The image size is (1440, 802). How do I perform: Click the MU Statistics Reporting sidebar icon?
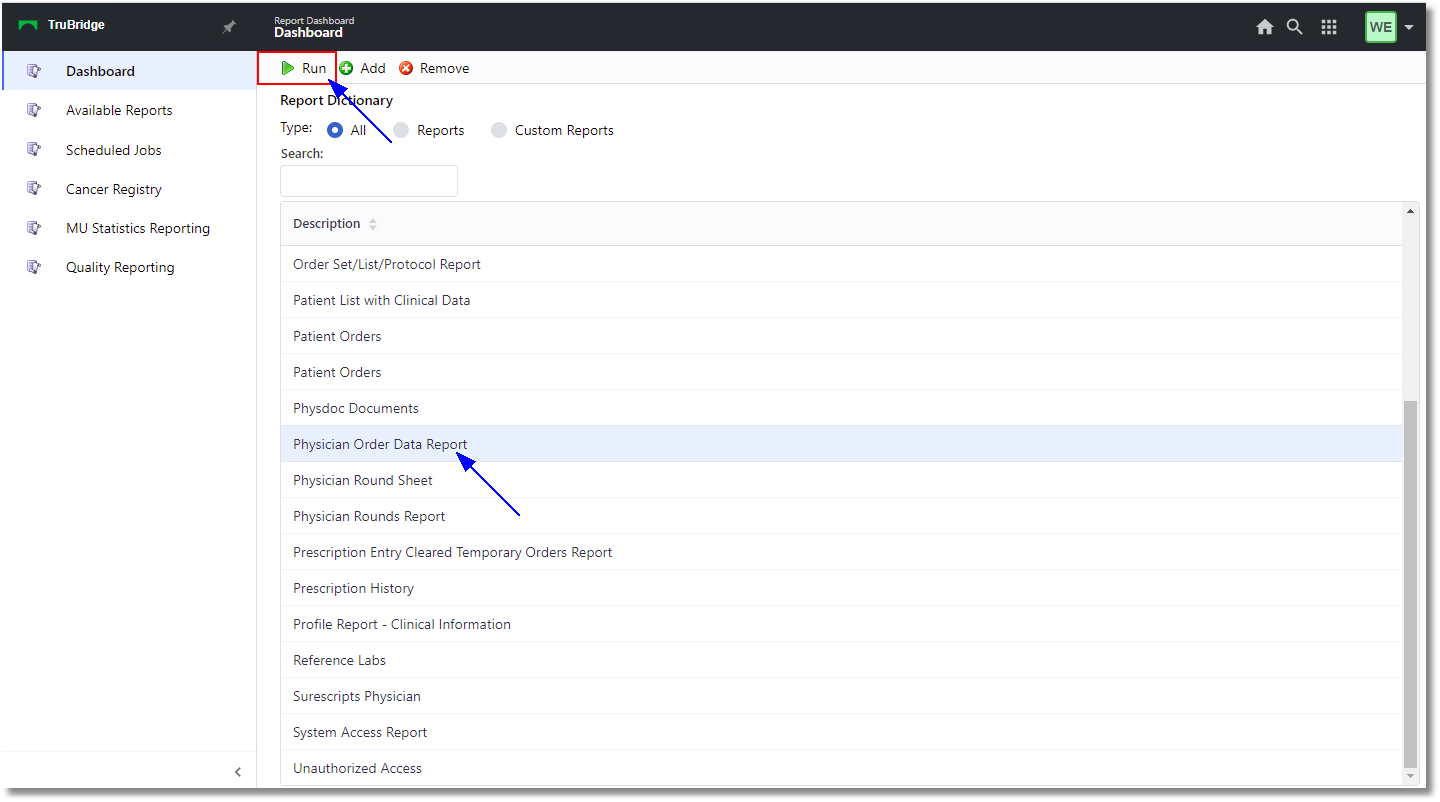click(34, 228)
